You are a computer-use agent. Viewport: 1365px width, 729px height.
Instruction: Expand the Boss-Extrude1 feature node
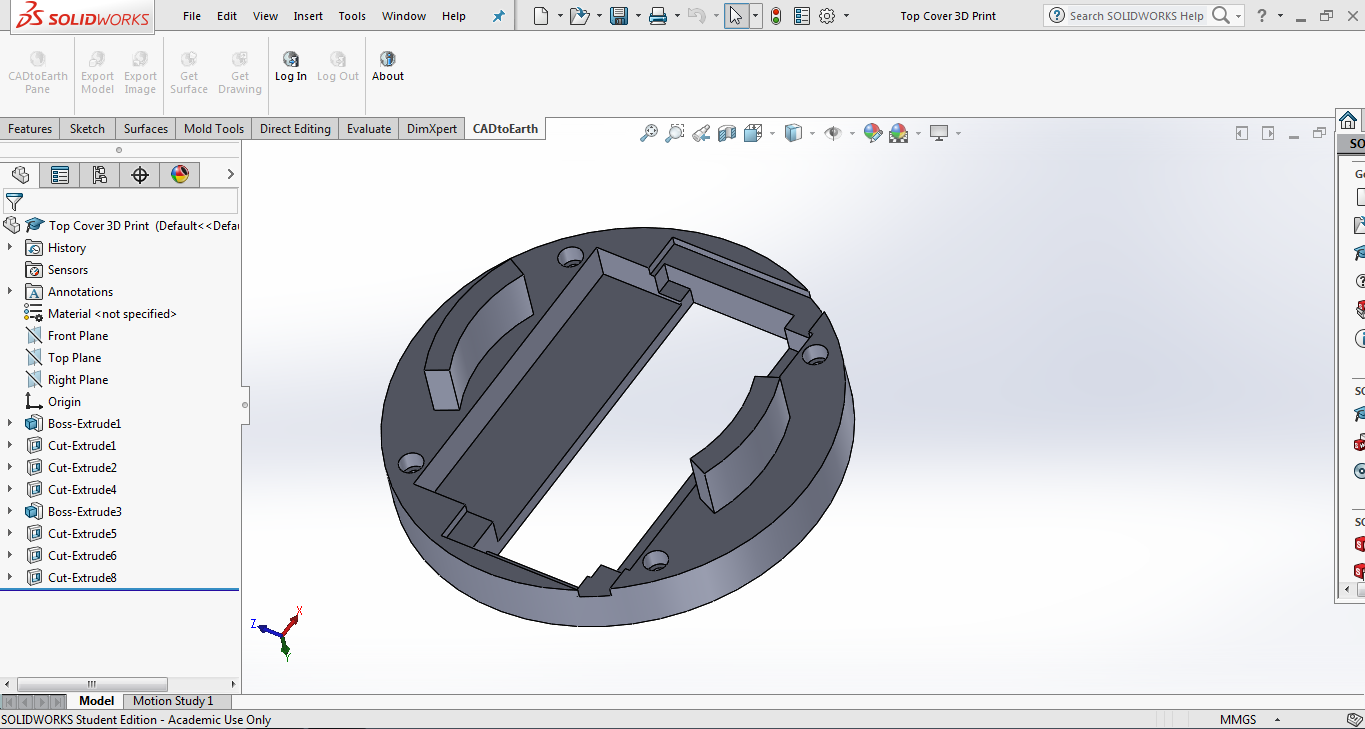[10, 424]
